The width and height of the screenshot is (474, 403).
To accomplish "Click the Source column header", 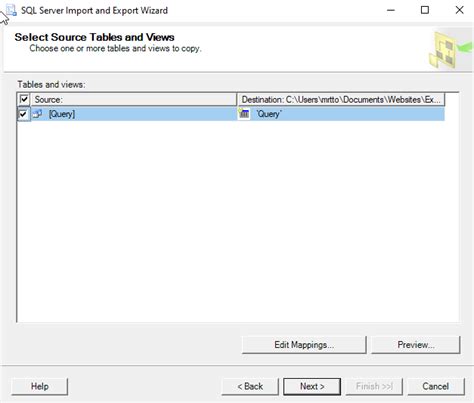I will click(x=134, y=99).
